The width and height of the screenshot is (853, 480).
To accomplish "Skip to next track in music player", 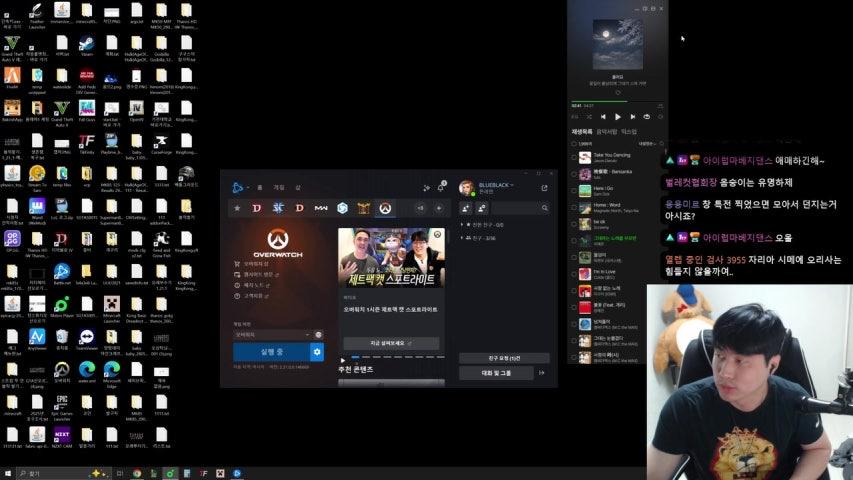I will (632, 116).
